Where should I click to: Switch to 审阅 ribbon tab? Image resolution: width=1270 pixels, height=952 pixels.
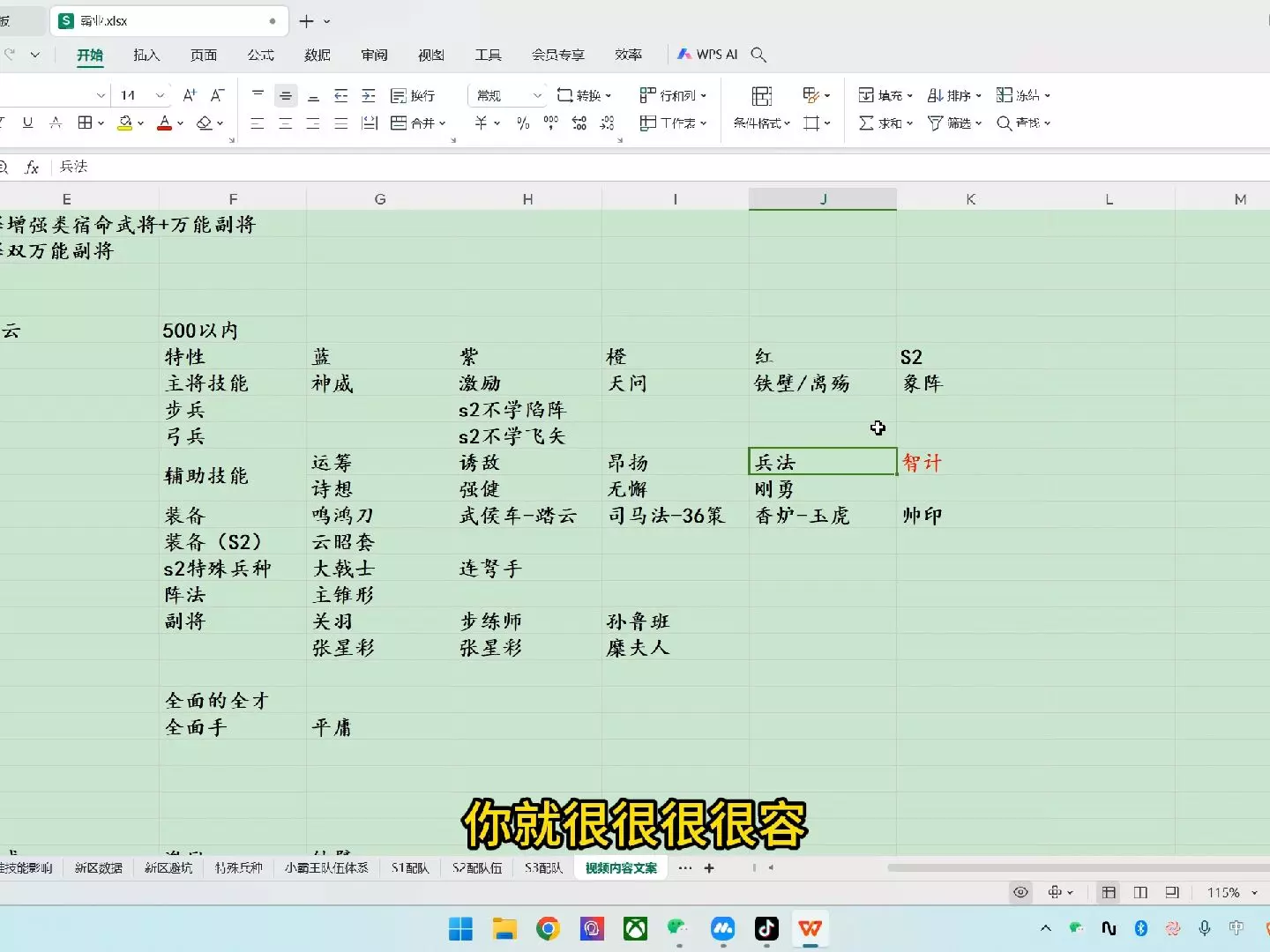tap(374, 55)
